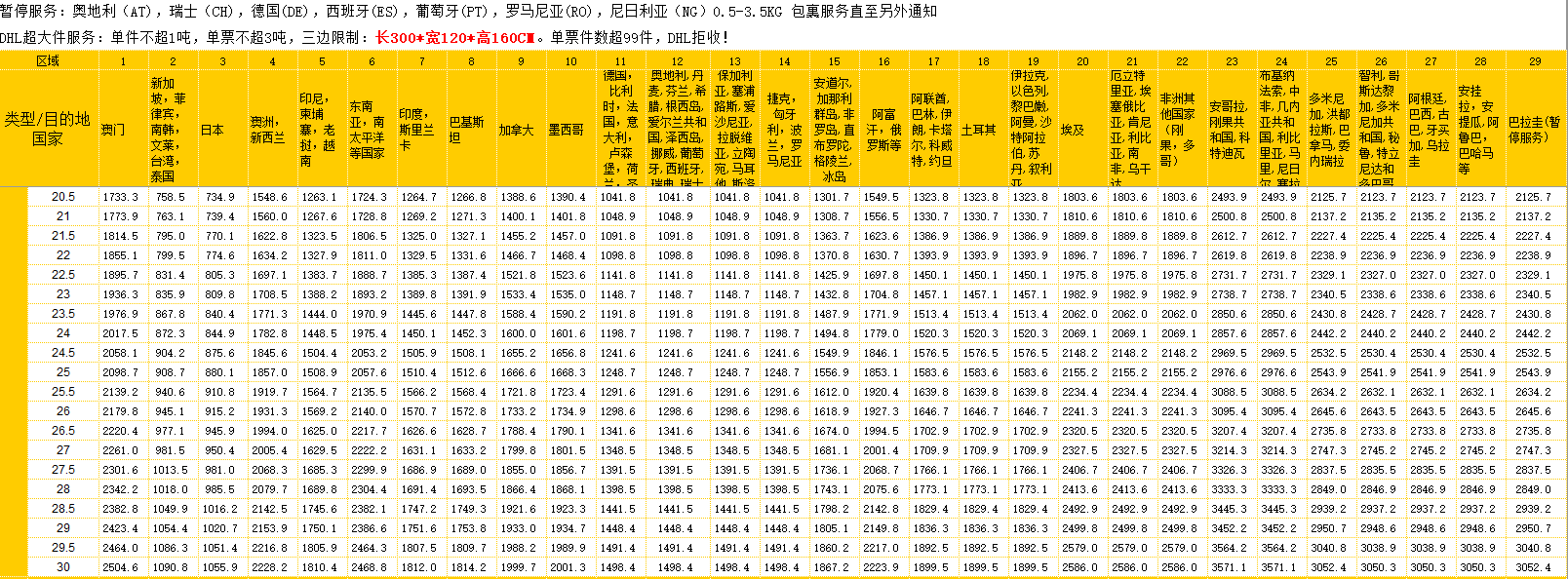Click the 巴拉圭(暂停服务) header cell
This screenshot has width=1568, height=579.
coord(1534,130)
